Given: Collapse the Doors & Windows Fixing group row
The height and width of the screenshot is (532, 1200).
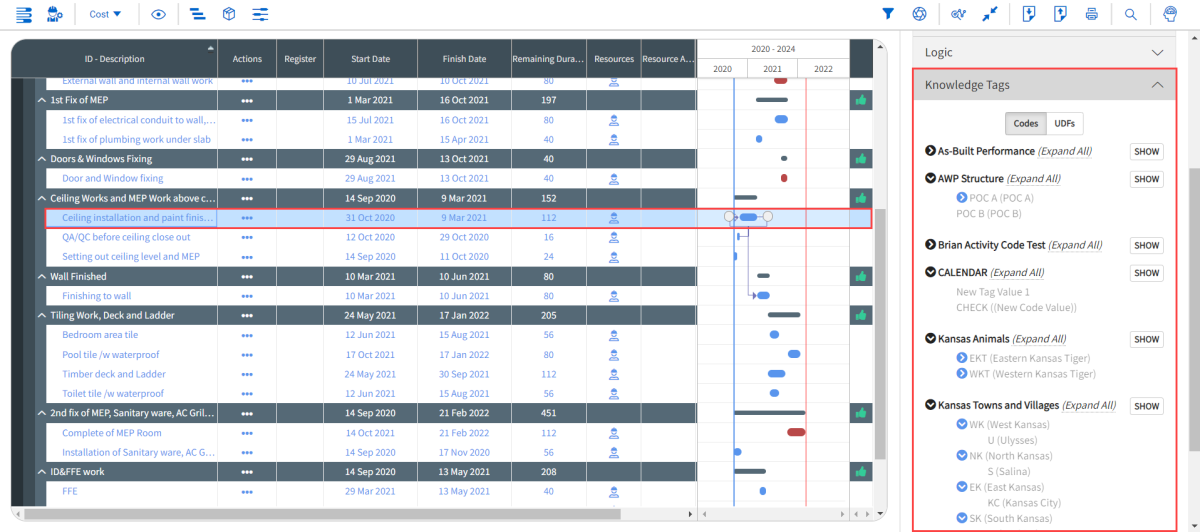Looking at the screenshot, I should (x=42, y=159).
